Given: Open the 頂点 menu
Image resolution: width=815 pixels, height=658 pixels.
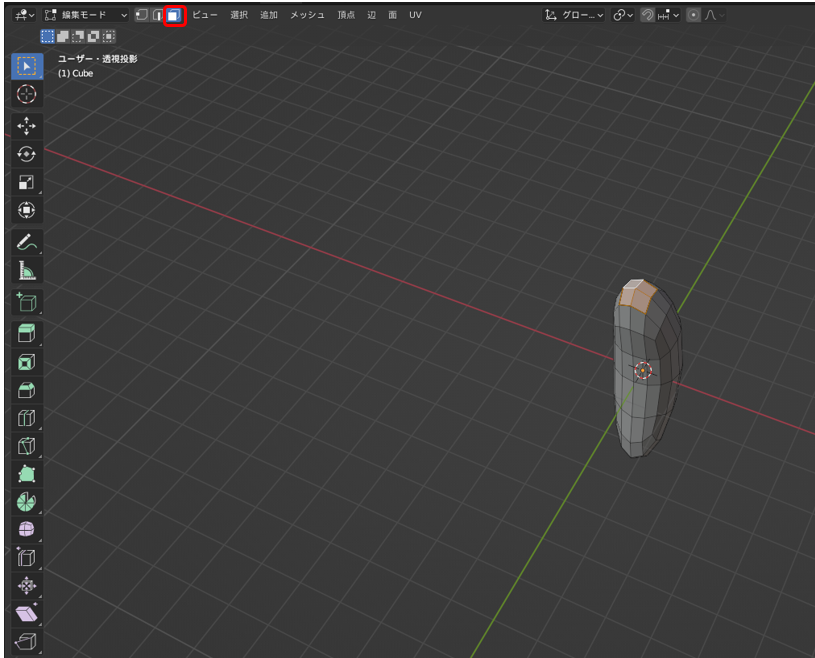Looking at the screenshot, I should (346, 15).
